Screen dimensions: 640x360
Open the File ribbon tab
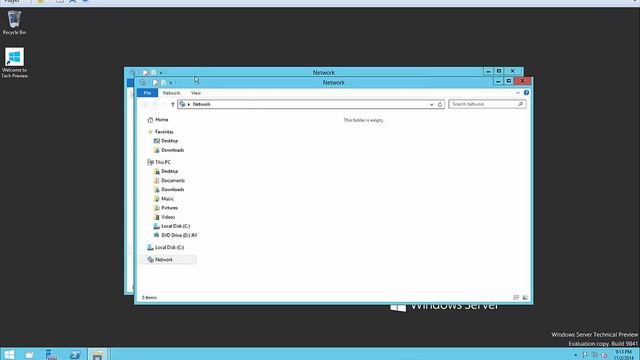pos(147,93)
